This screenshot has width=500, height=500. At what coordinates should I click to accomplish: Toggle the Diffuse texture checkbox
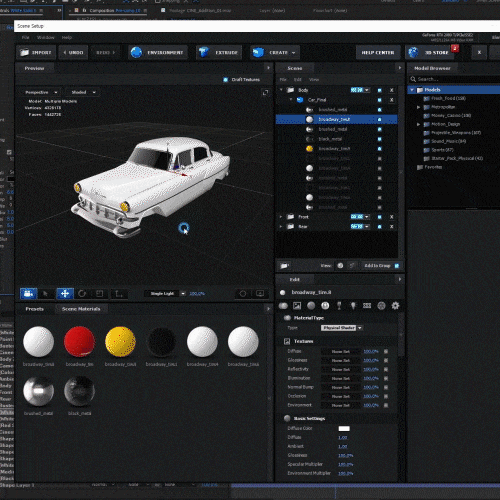[x=386, y=351]
